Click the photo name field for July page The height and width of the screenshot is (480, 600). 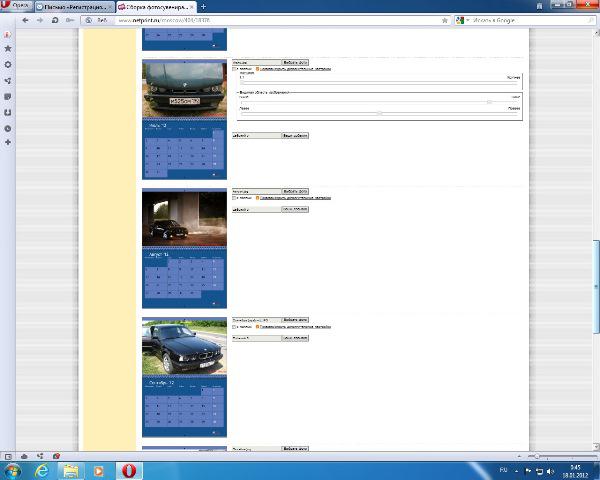[257, 62]
